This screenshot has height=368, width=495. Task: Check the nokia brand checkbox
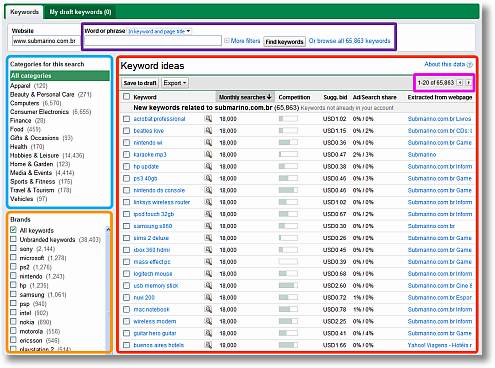[x=13, y=321]
